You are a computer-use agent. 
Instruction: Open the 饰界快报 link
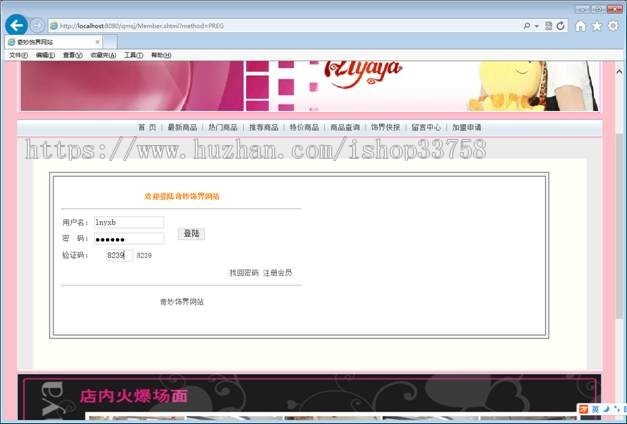click(385, 128)
